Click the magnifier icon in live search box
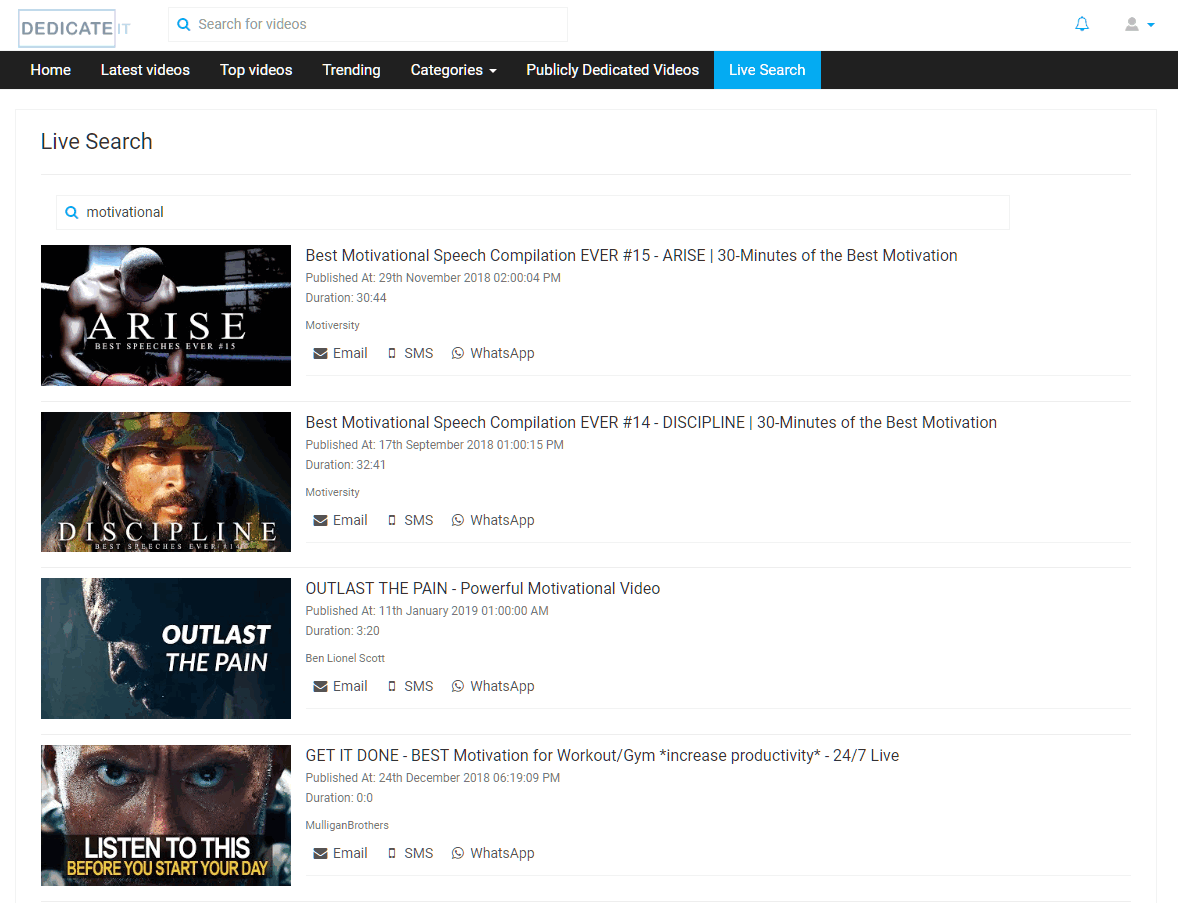This screenshot has height=903, width=1178. [71, 213]
